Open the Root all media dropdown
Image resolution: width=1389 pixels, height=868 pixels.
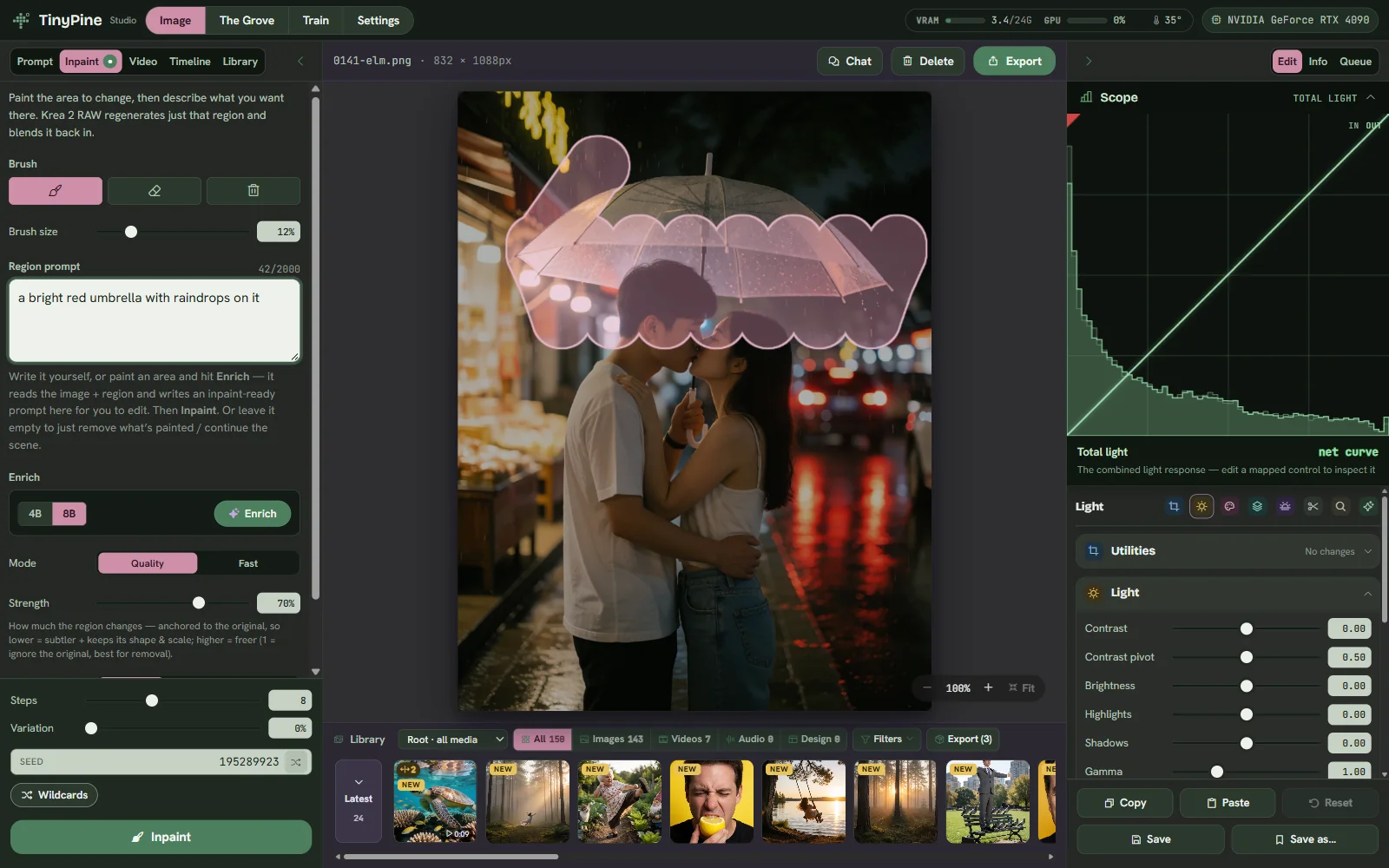pos(455,740)
